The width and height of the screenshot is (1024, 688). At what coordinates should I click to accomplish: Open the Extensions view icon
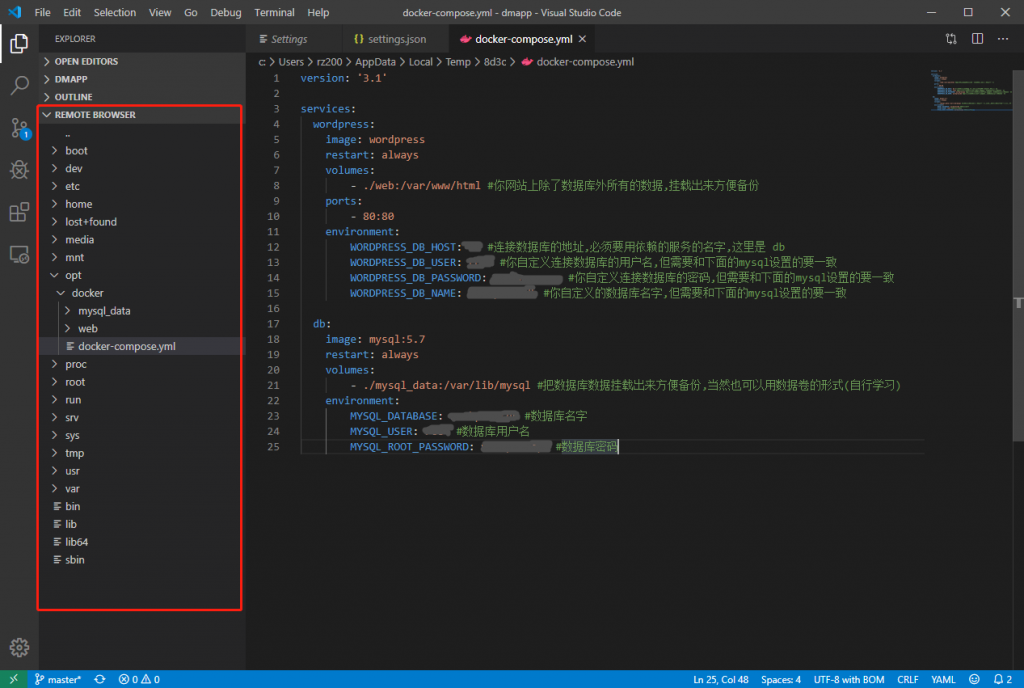click(x=19, y=212)
